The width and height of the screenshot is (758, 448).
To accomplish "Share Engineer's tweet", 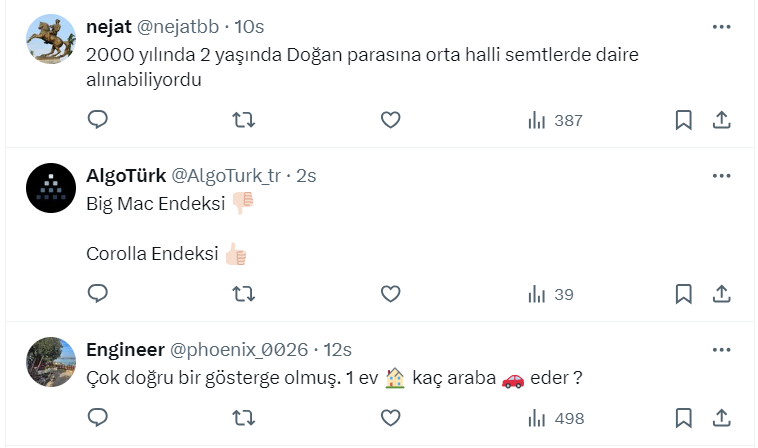I will pyautogui.click(x=721, y=417).
